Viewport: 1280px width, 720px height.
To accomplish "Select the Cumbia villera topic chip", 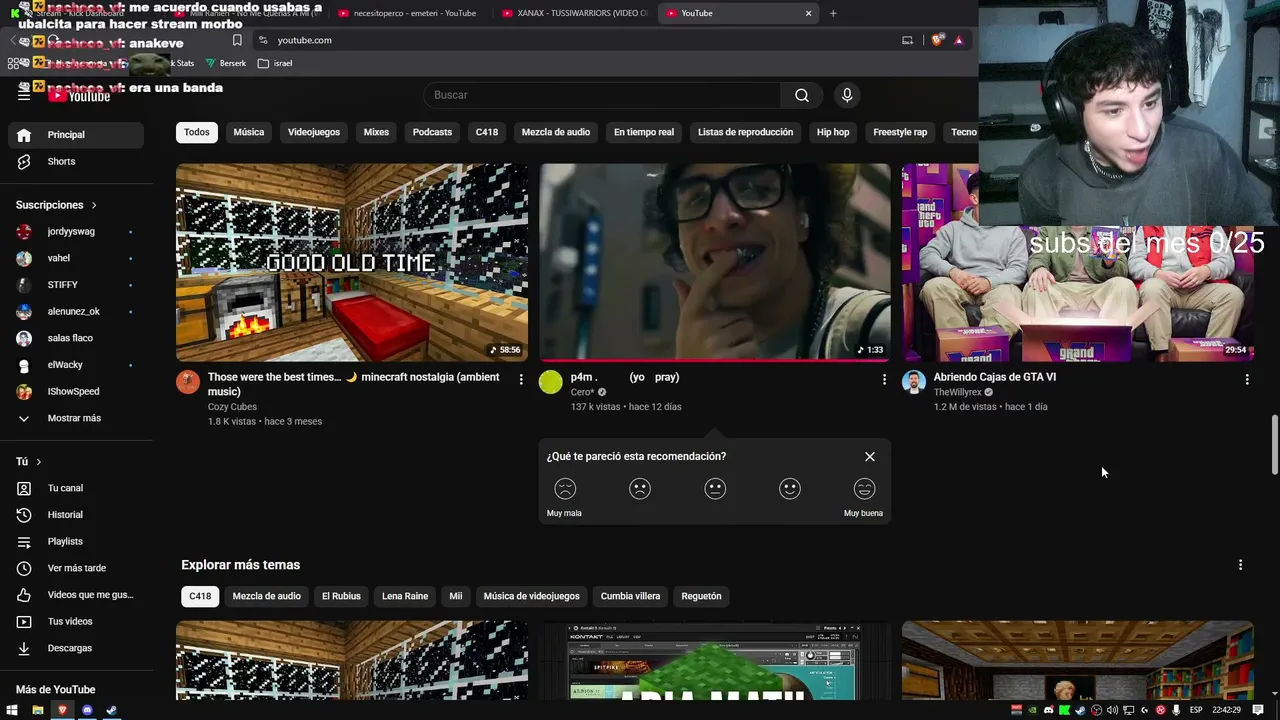I will pyautogui.click(x=630, y=596).
